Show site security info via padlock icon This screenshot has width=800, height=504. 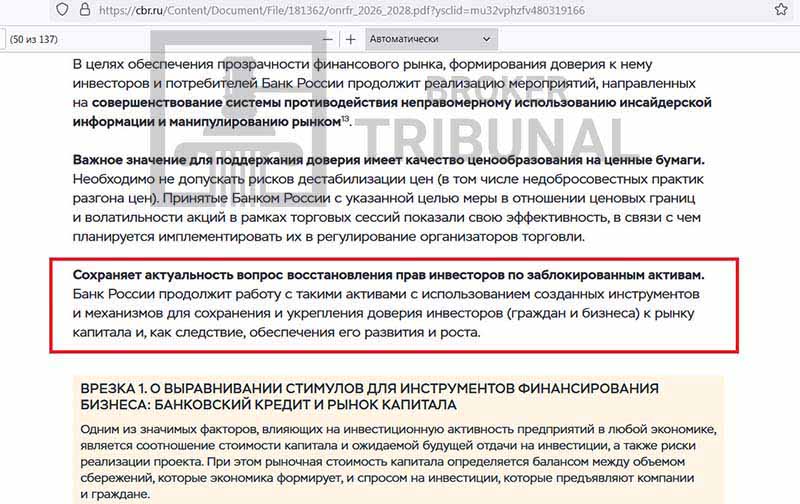pyautogui.click(x=85, y=10)
